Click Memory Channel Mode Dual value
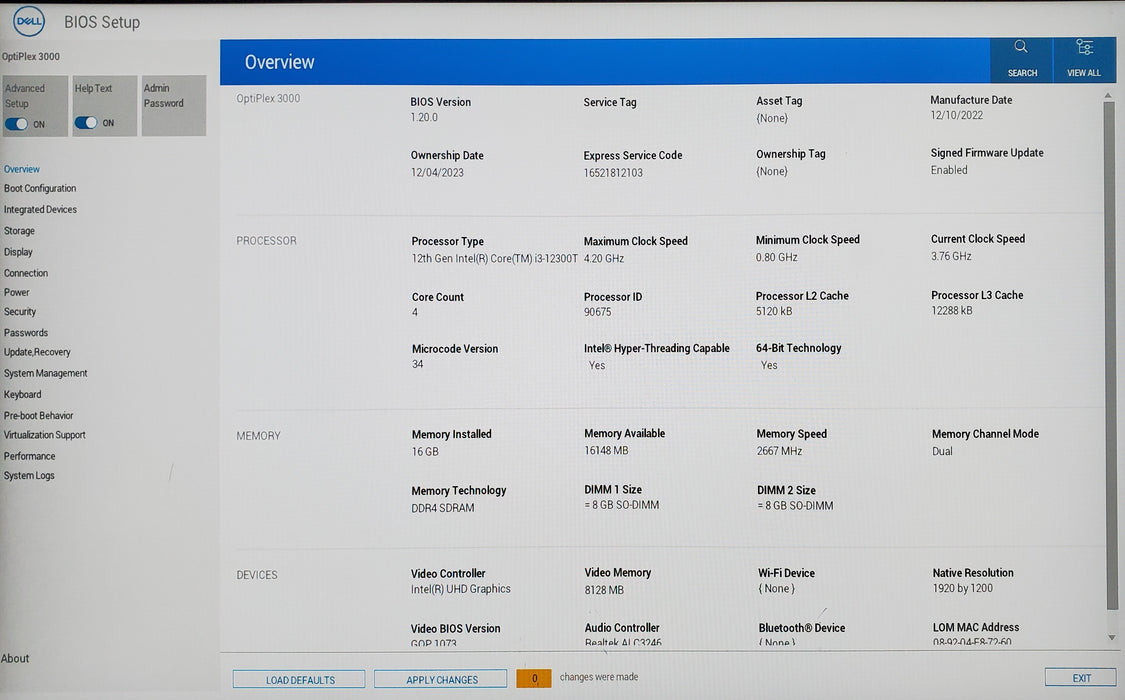 942,451
